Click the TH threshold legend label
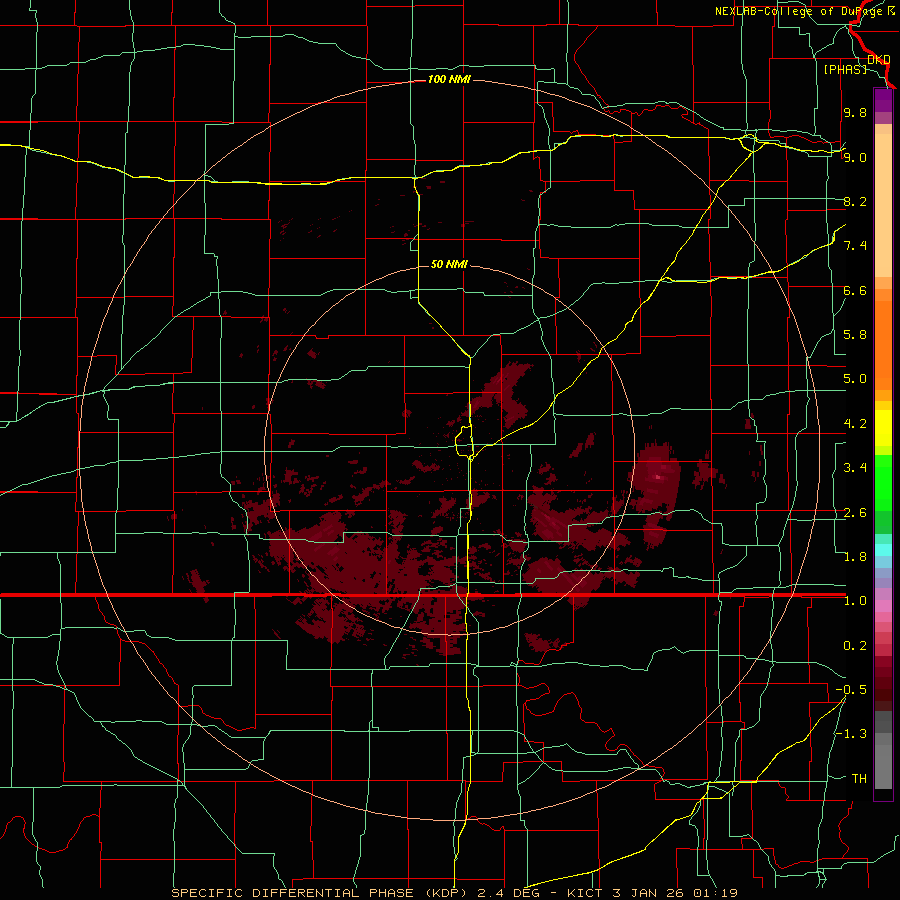 (859, 779)
